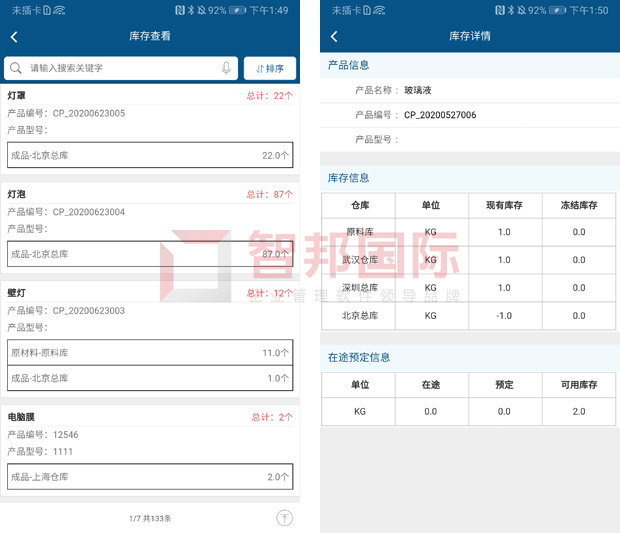Click product code CP_20200527006
620x533 pixels.
[x=440, y=115]
